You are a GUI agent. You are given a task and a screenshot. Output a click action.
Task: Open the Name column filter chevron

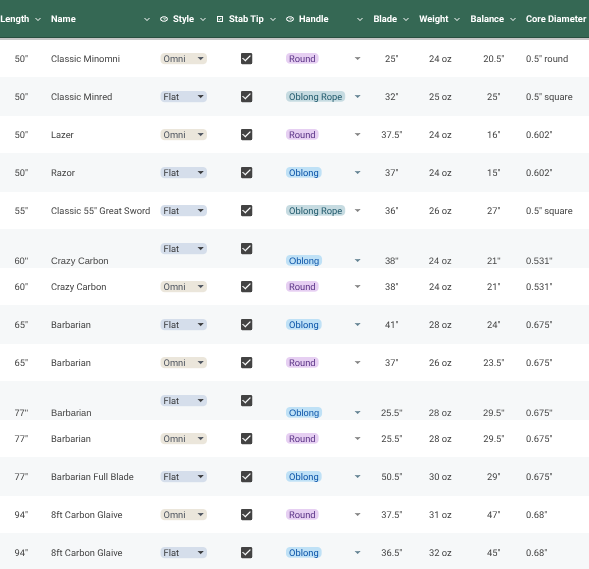click(147, 19)
